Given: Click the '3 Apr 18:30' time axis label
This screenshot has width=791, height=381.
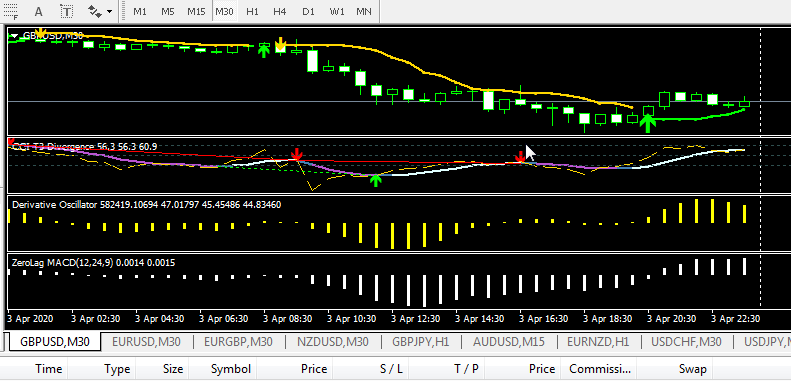Looking at the screenshot, I should pos(607,319).
